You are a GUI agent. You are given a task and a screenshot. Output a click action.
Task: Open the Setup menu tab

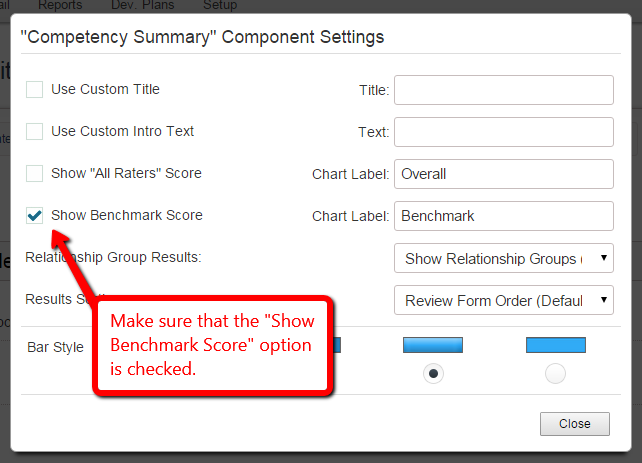220,5
